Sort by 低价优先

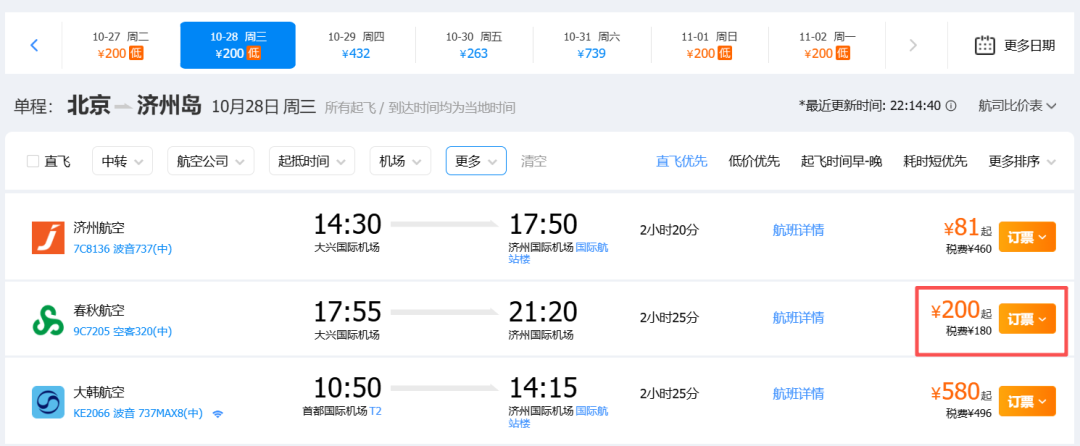[x=754, y=162]
